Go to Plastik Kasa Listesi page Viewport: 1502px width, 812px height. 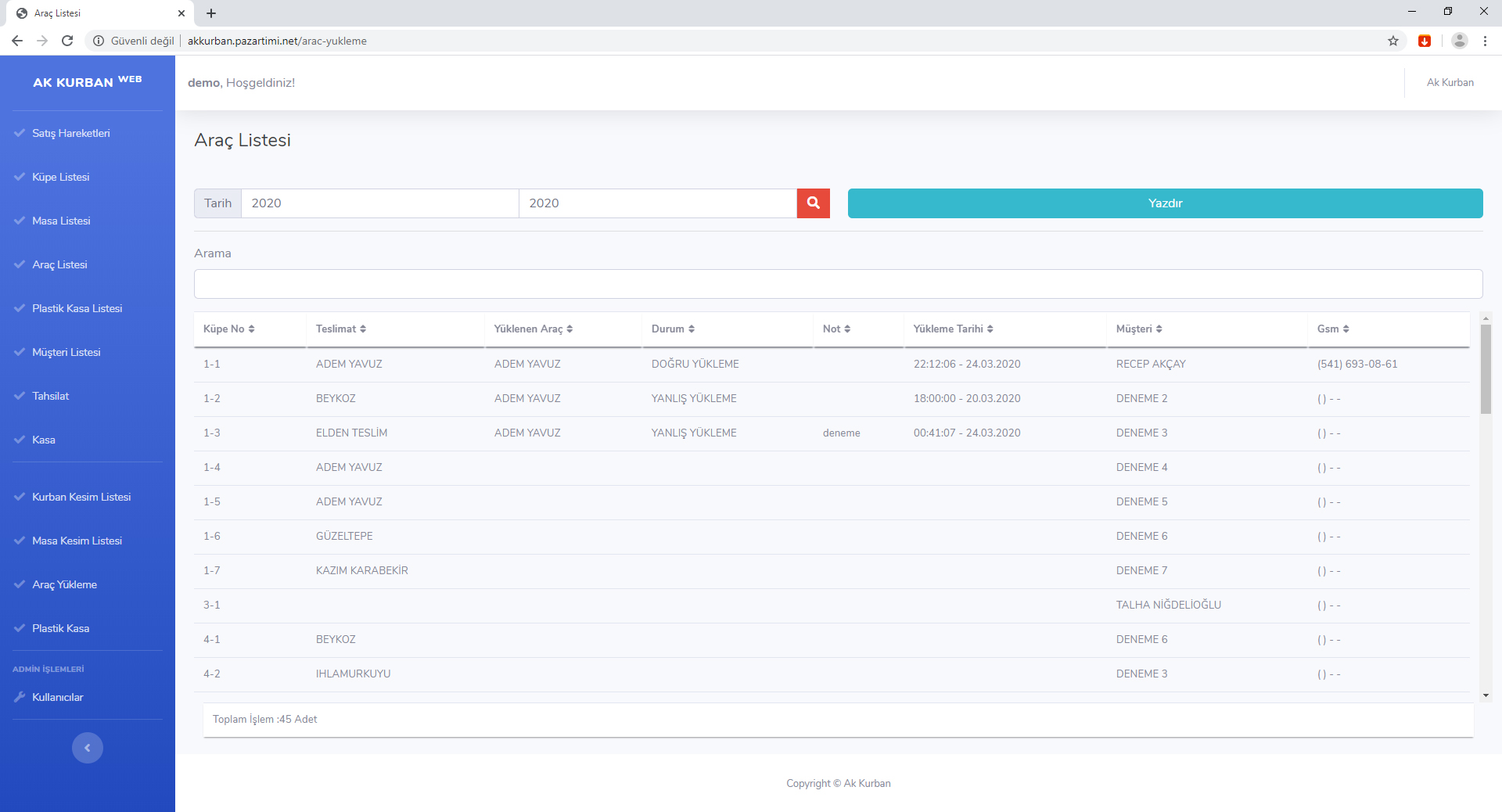(x=77, y=308)
